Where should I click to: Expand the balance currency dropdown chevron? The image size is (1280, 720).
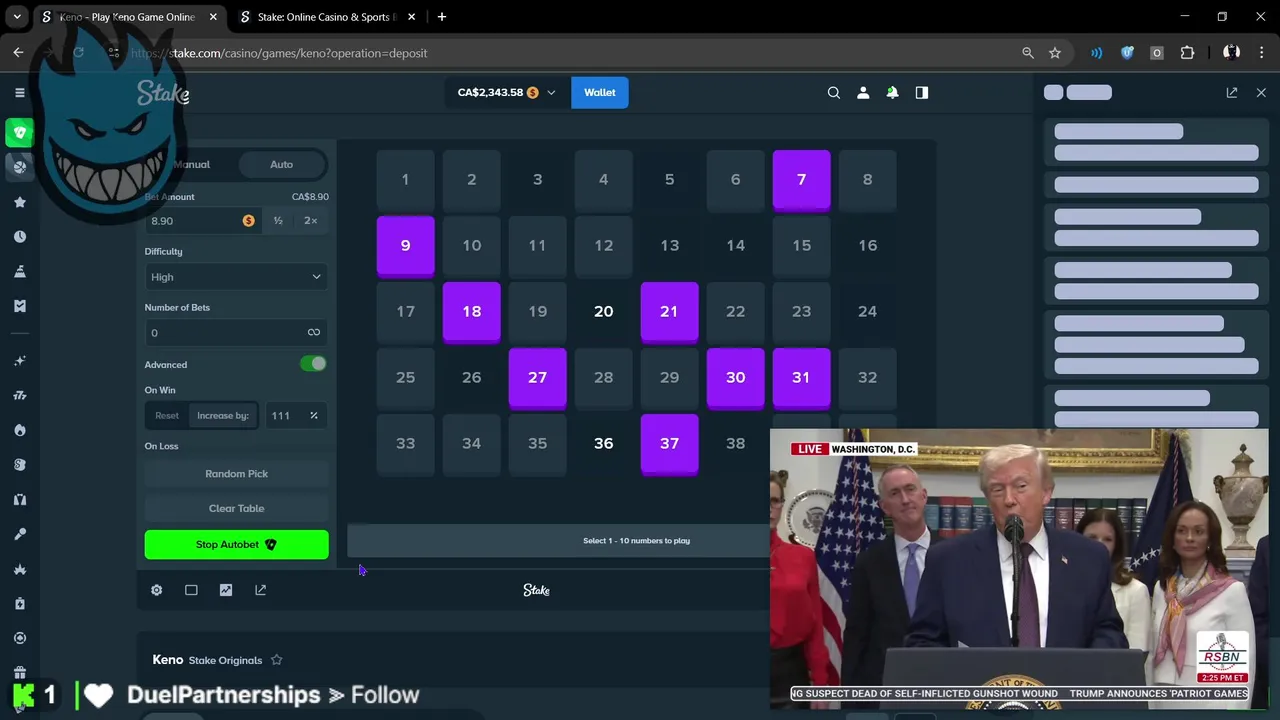tap(551, 93)
